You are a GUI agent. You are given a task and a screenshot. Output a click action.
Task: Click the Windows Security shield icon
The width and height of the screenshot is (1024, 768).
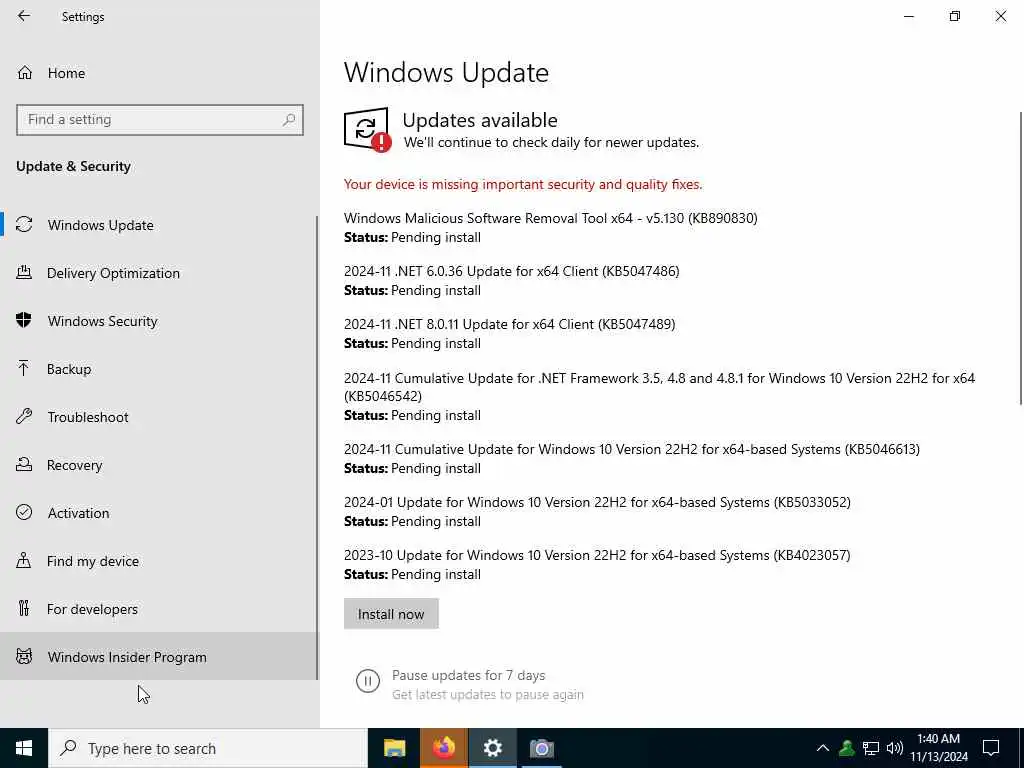[24, 320]
